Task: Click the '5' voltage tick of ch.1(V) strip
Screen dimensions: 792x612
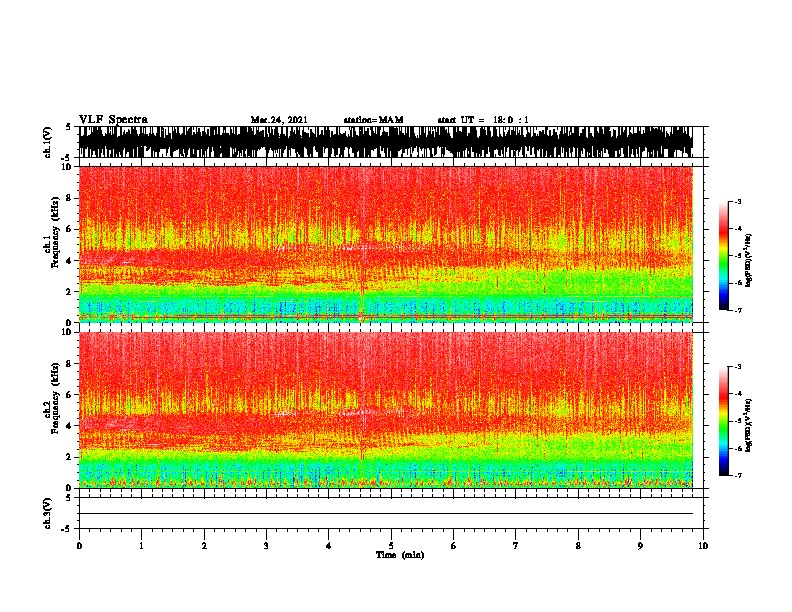Action: [x=69, y=127]
